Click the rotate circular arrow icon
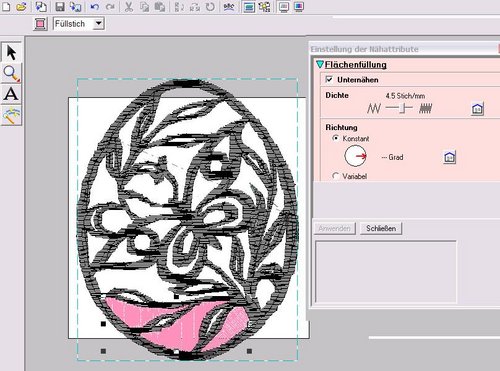Image resolution: width=500 pixels, height=371 pixels. click(x=210, y=7)
